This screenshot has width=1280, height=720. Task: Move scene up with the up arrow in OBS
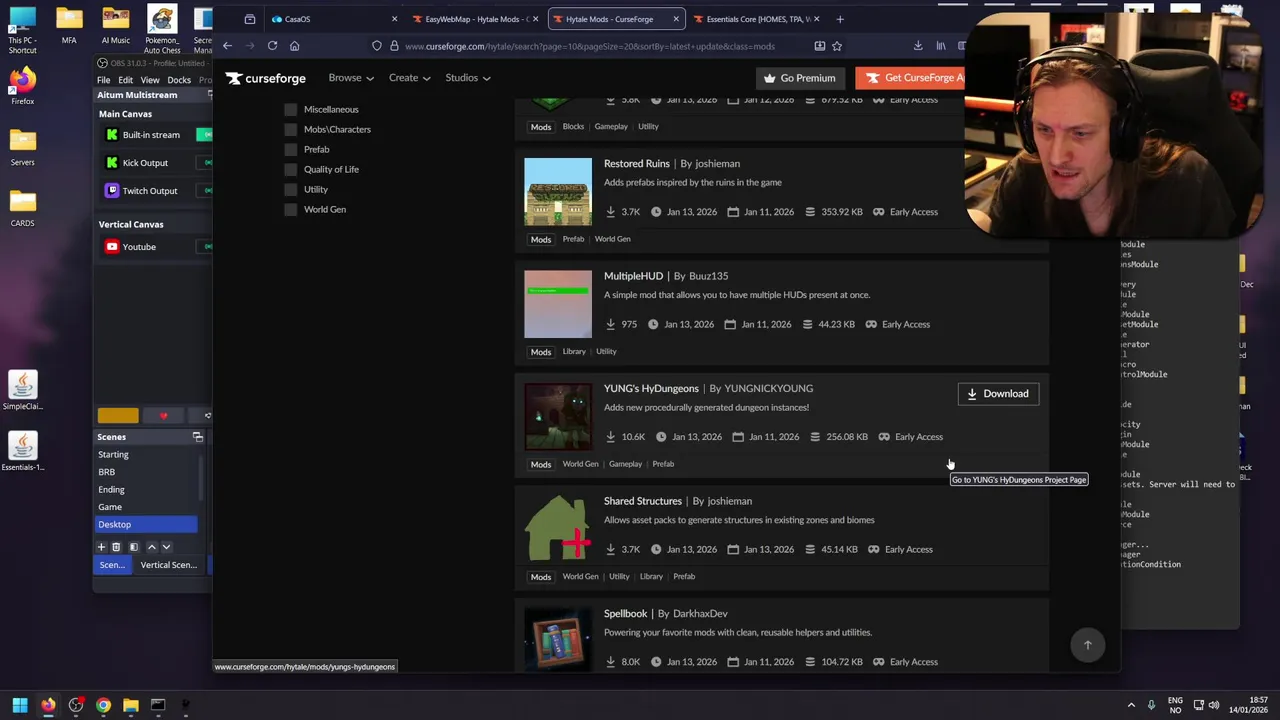152,547
